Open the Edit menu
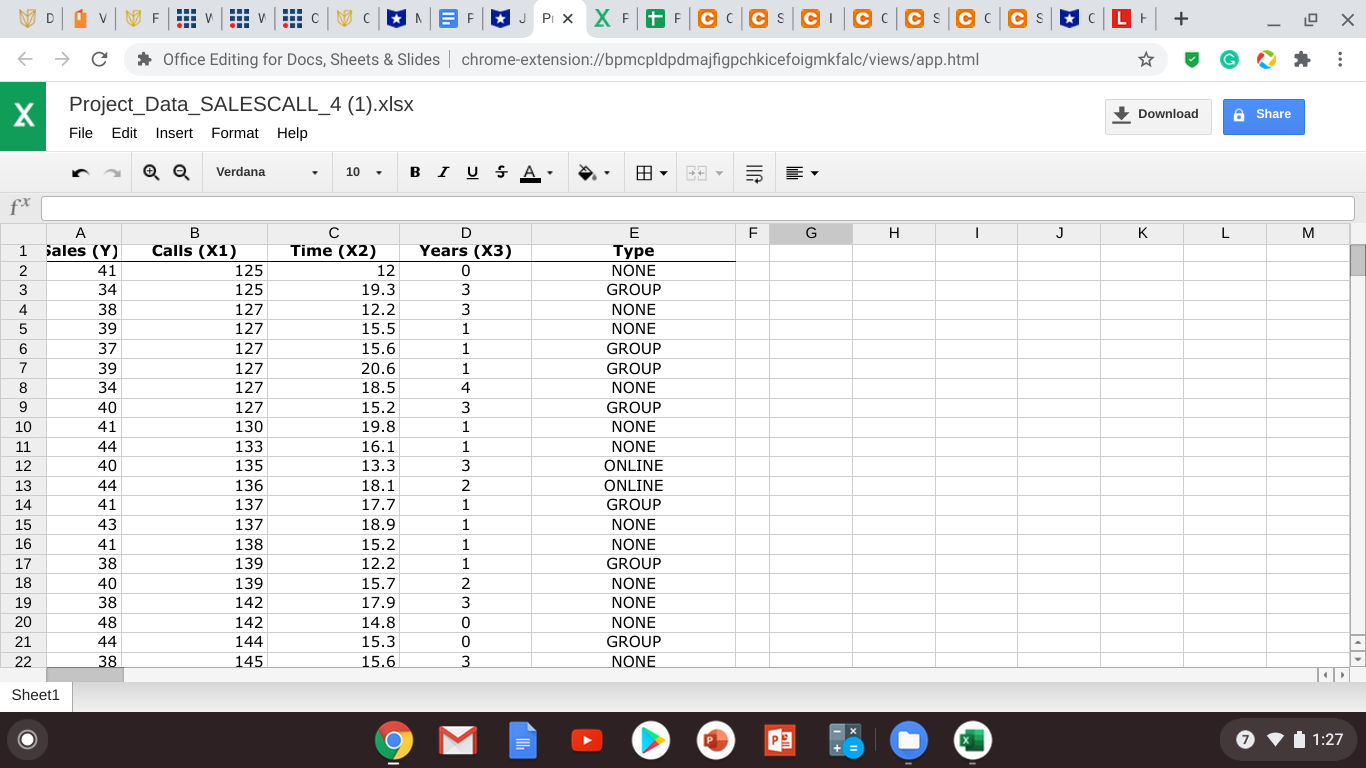The width and height of the screenshot is (1366, 768). pyautogui.click(x=124, y=133)
